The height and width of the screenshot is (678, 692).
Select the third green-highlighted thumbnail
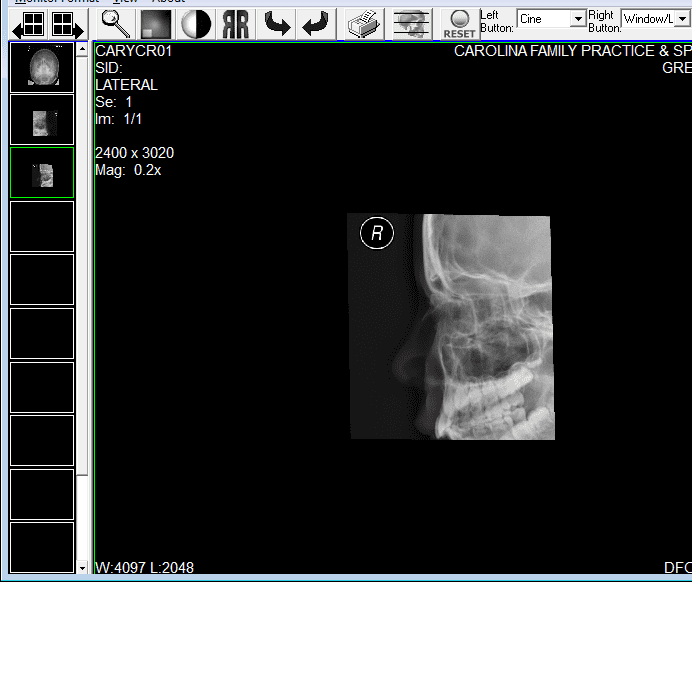point(42,173)
